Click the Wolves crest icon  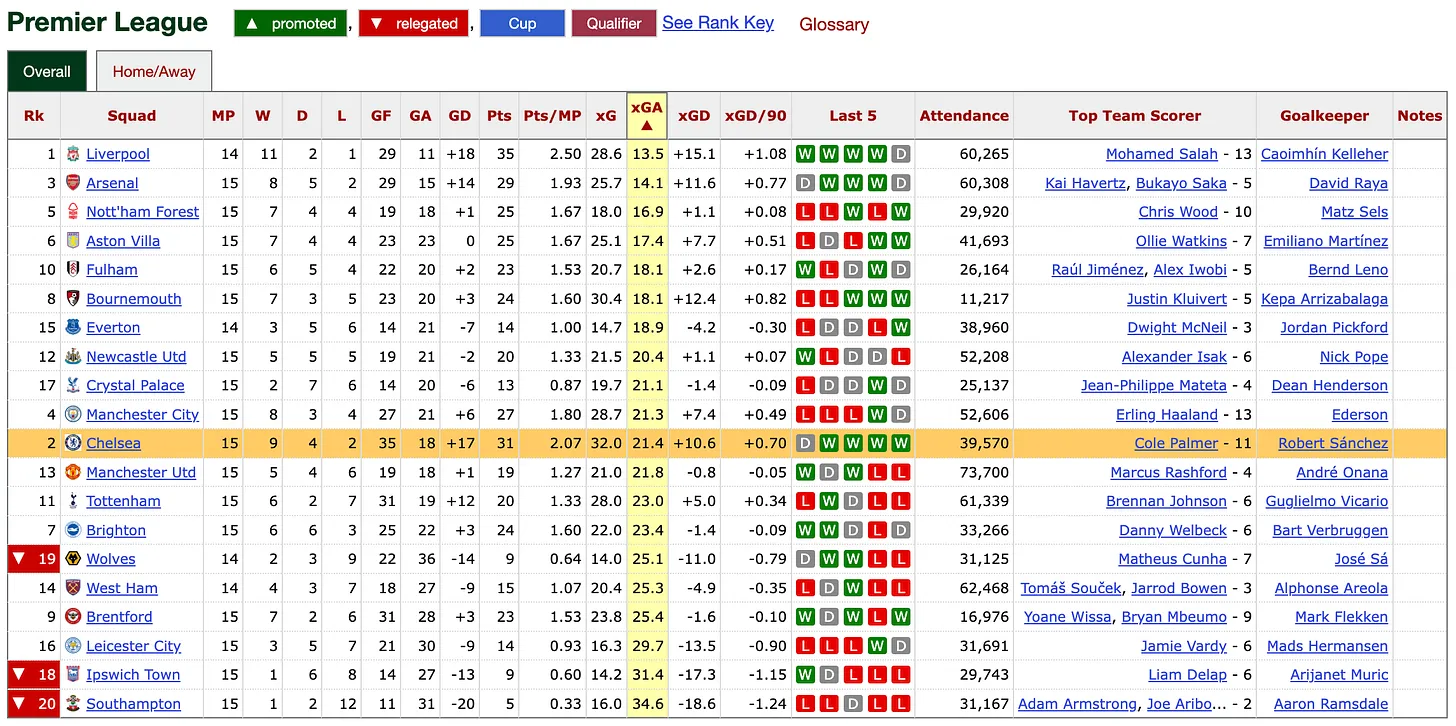[x=73, y=559]
